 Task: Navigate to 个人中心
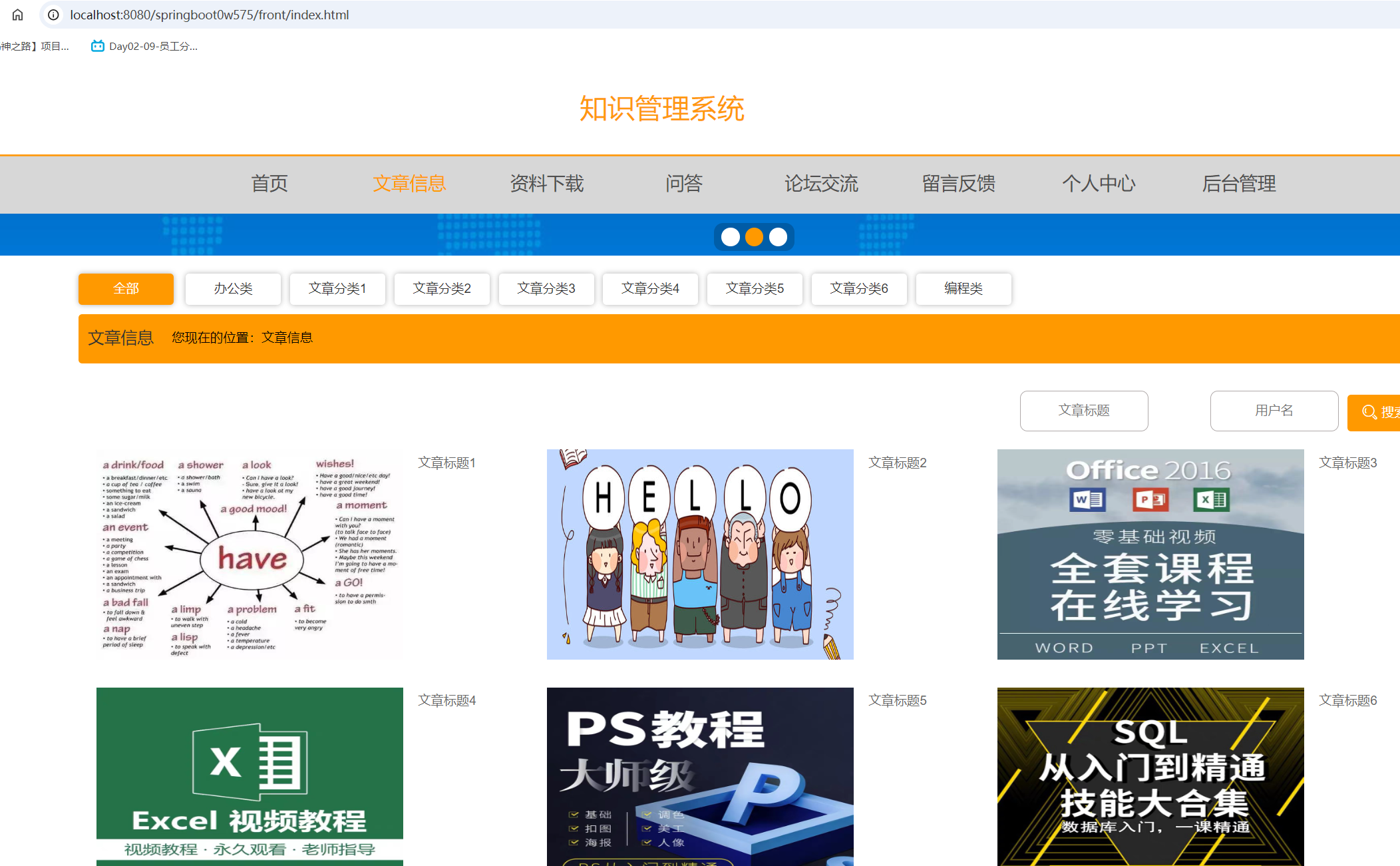1099,184
